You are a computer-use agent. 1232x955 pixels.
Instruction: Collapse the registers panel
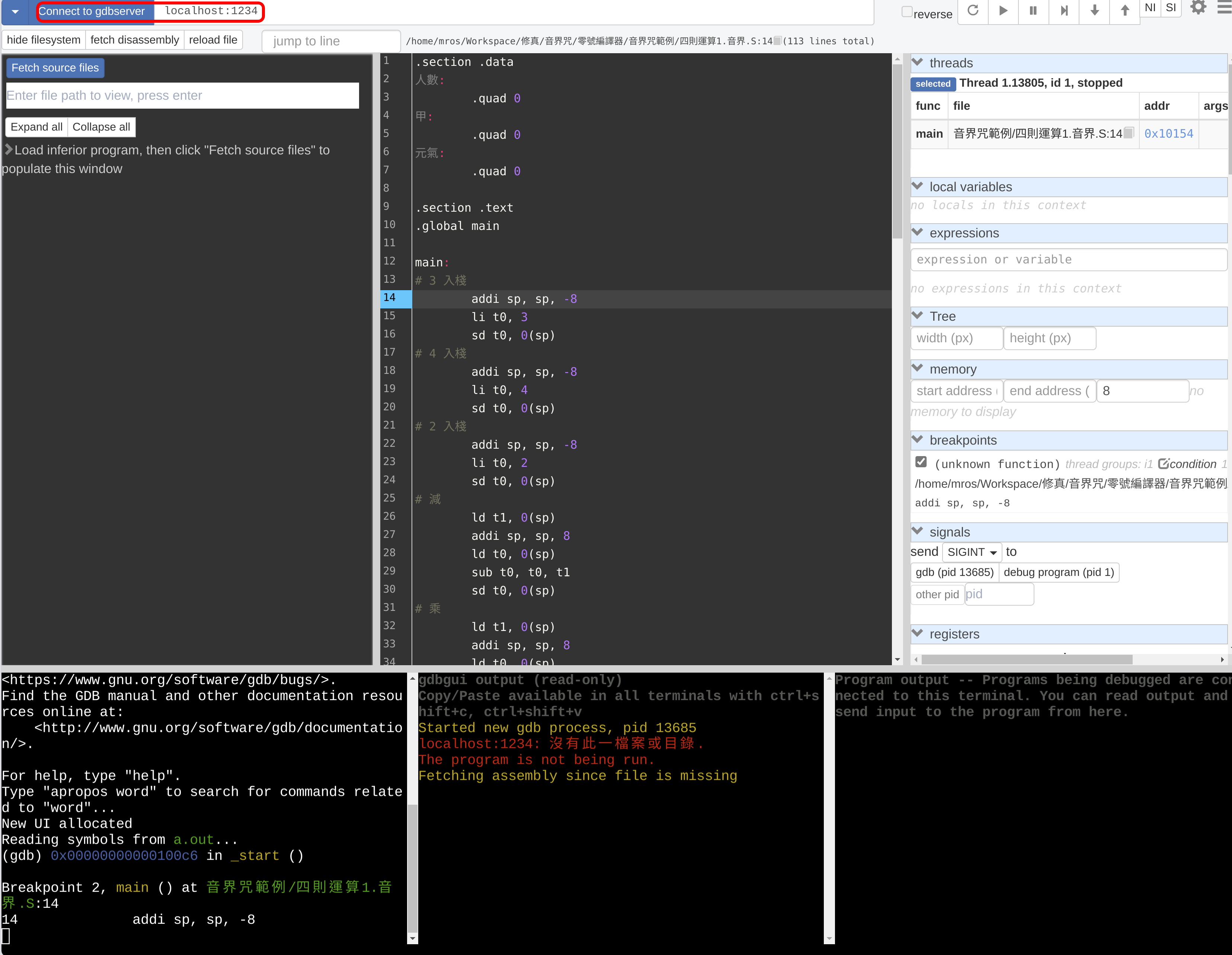[x=918, y=634]
